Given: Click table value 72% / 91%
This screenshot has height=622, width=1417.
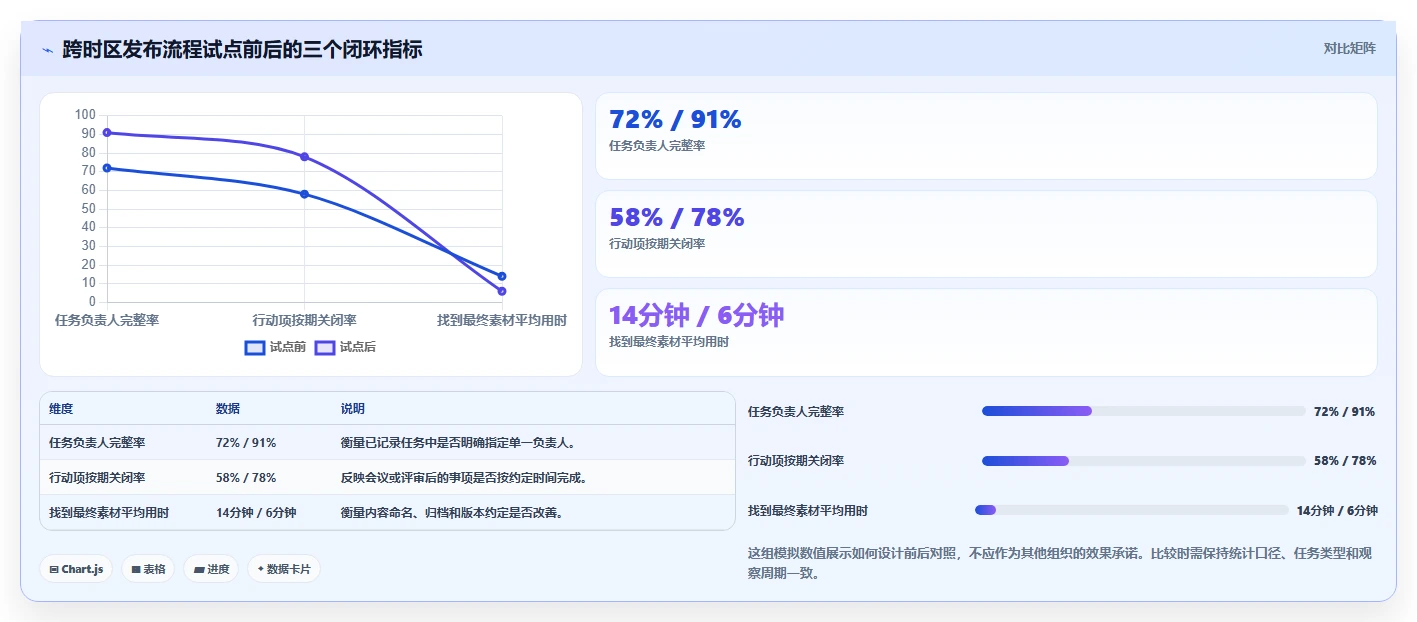Looking at the screenshot, I should coord(246,442).
